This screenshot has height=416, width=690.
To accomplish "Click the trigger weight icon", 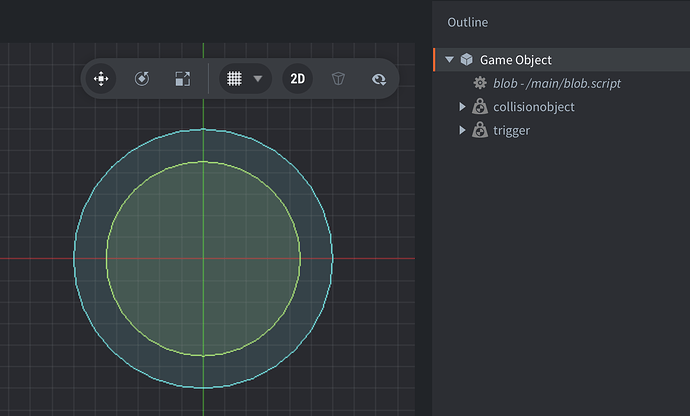I will pyautogui.click(x=480, y=130).
